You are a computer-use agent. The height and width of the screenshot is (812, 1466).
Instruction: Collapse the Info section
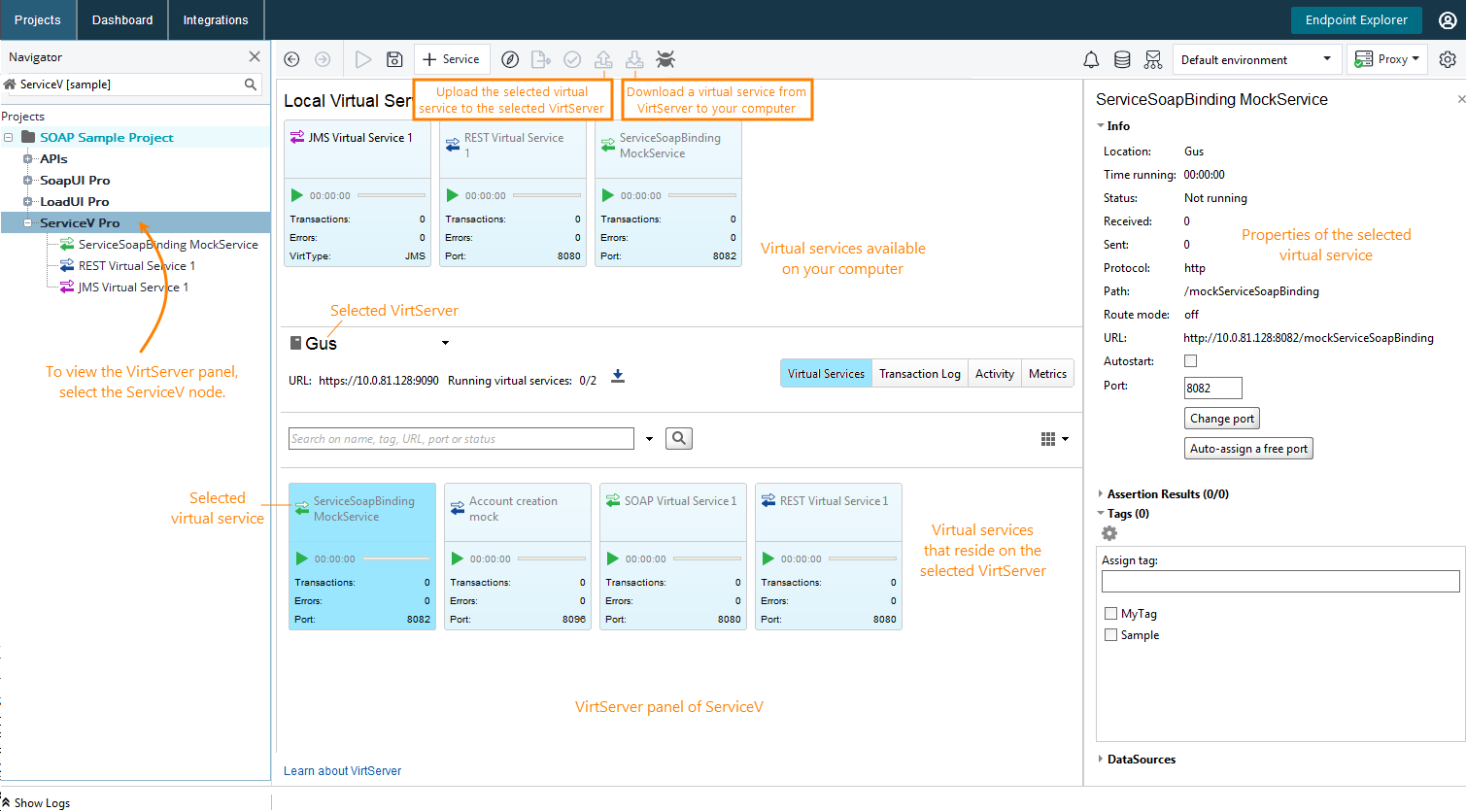pyautogui.click(x=1101, y=125)
